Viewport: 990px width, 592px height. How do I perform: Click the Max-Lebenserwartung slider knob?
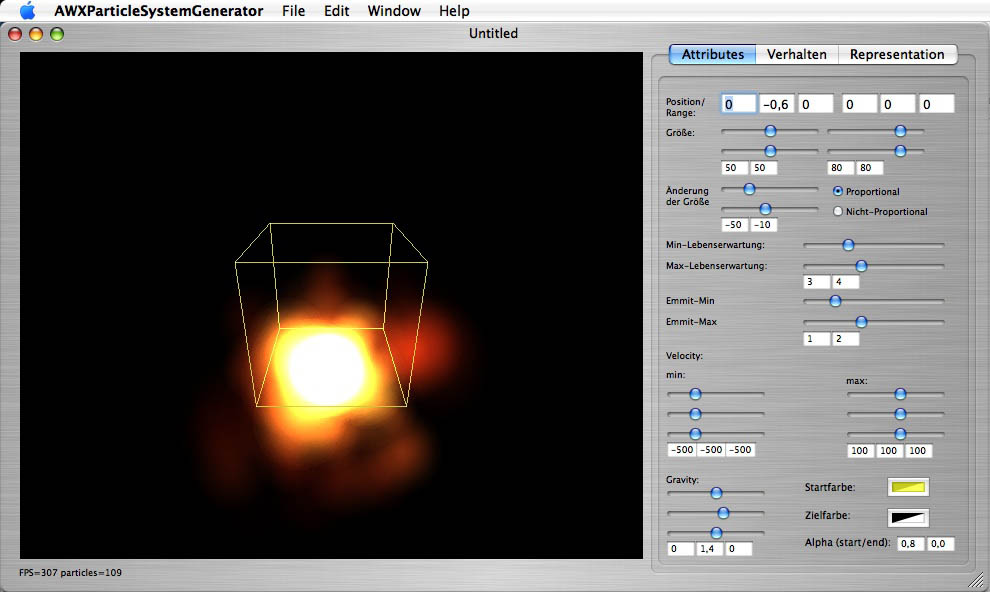point(861,266)
